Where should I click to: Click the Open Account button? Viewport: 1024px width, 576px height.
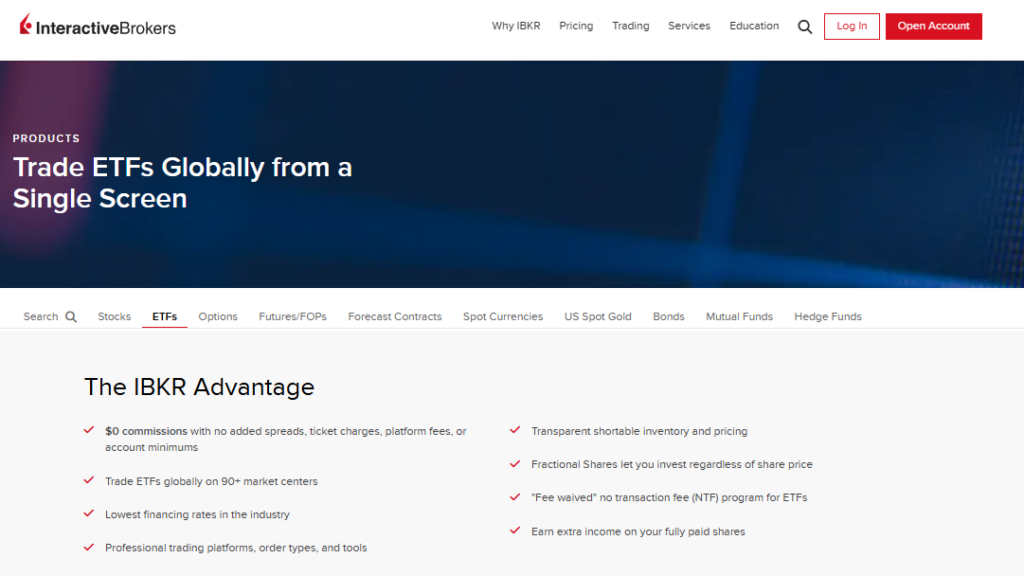pyautogui.click(x=933, y=26)
